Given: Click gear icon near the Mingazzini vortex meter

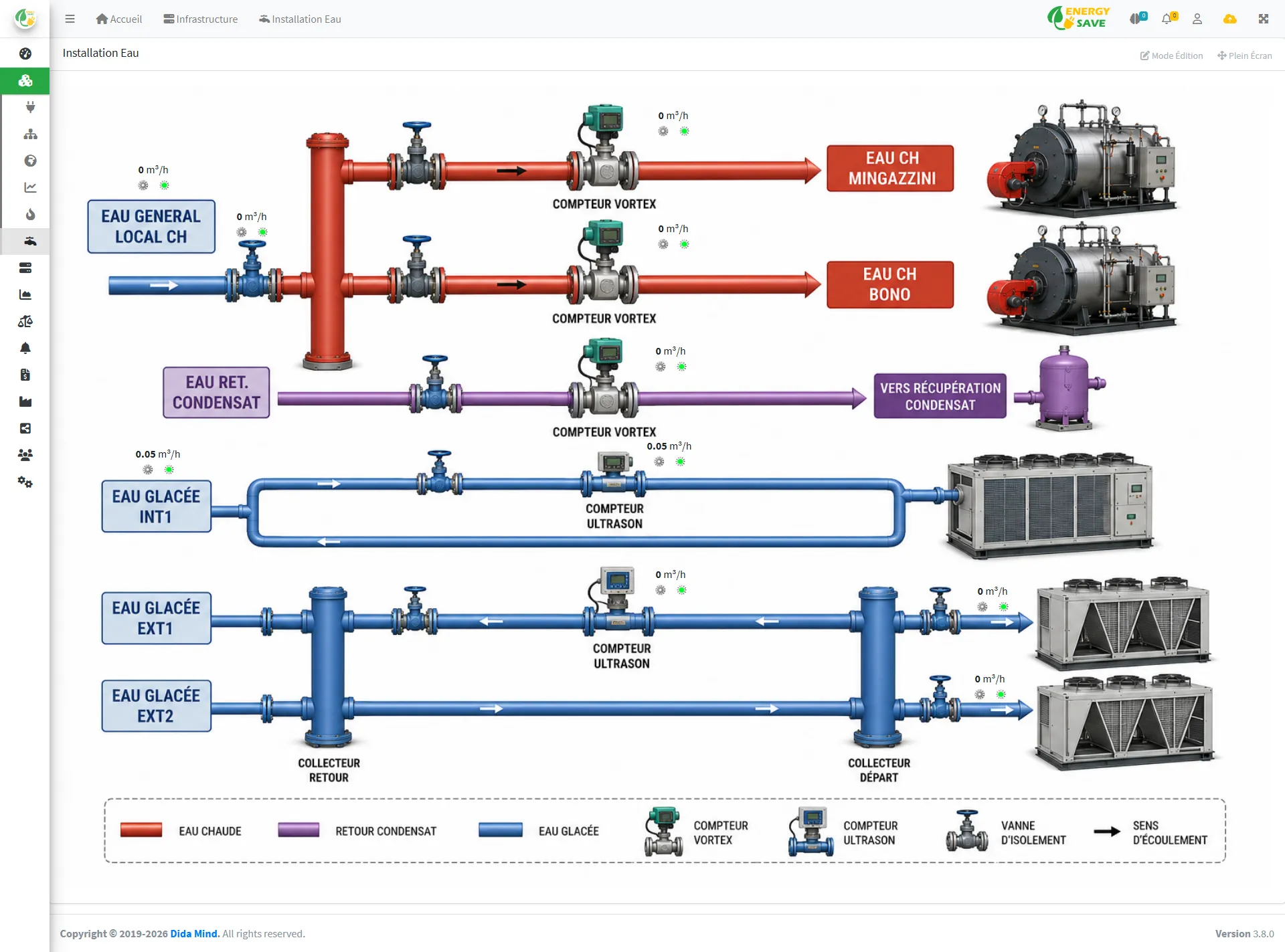Looking at the screenshot, I should [663, 131].
